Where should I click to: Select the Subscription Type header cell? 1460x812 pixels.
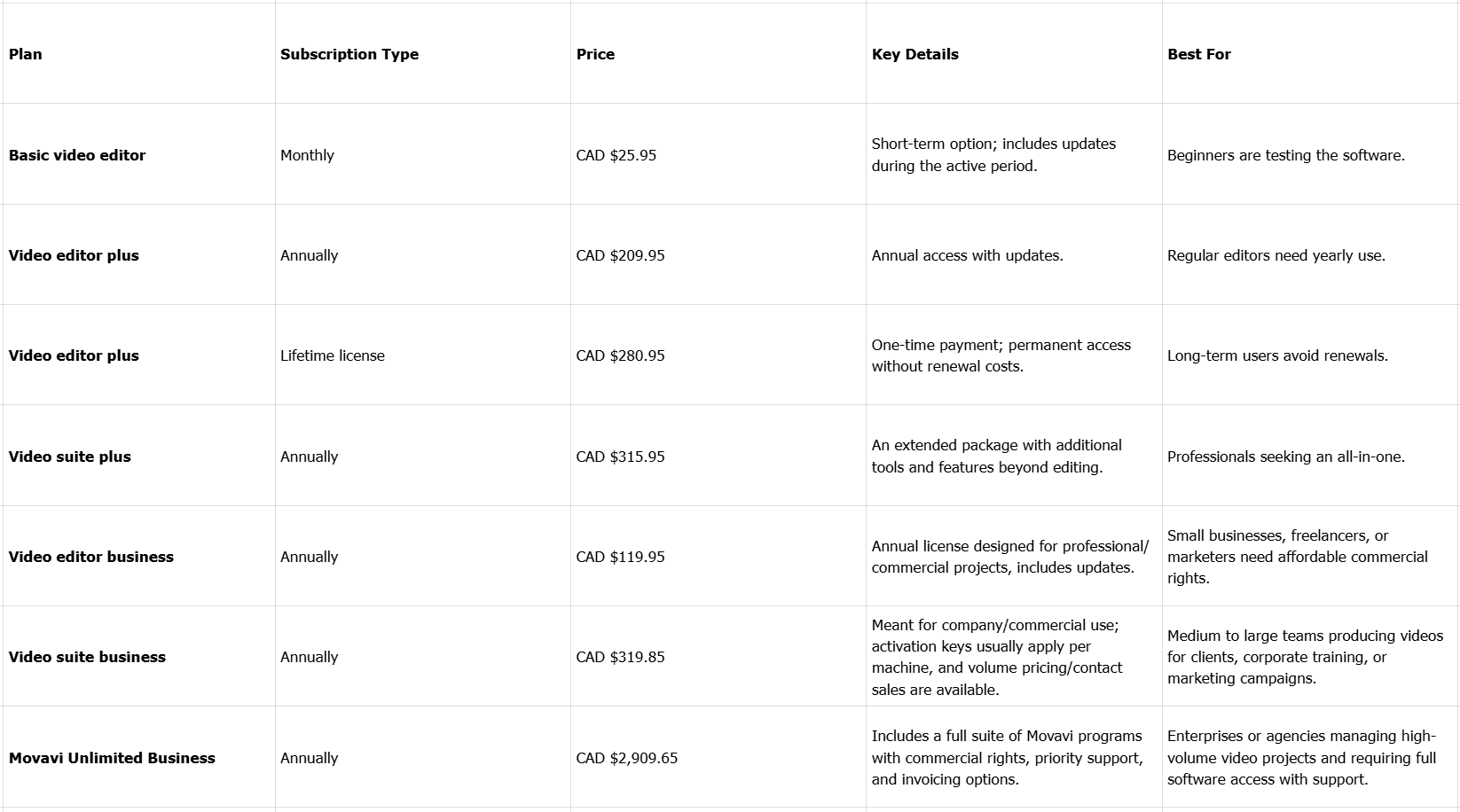tap(349, 54)
